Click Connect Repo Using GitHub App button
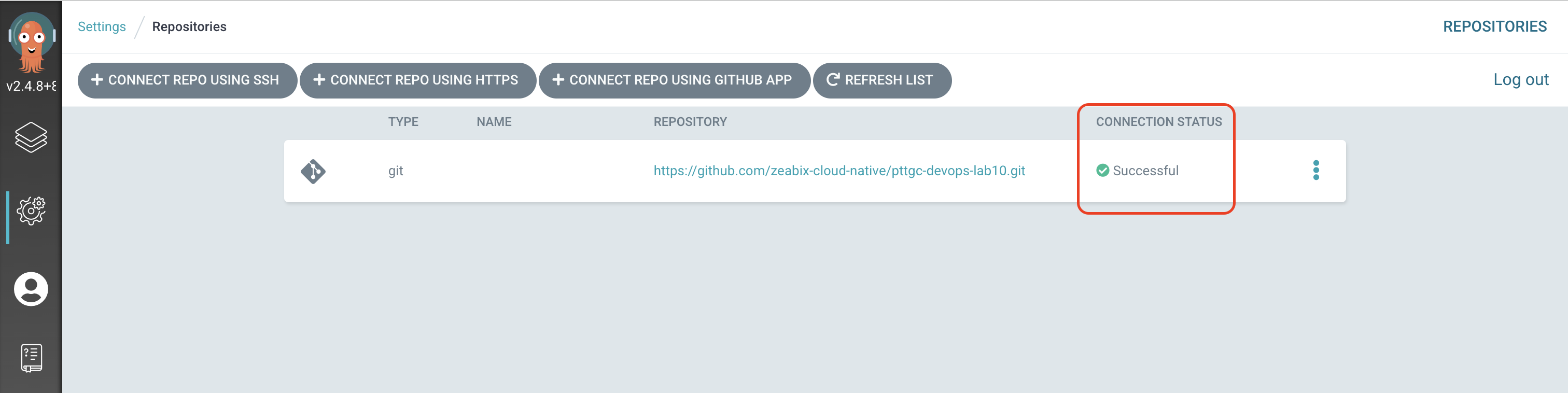 (675, 80)
